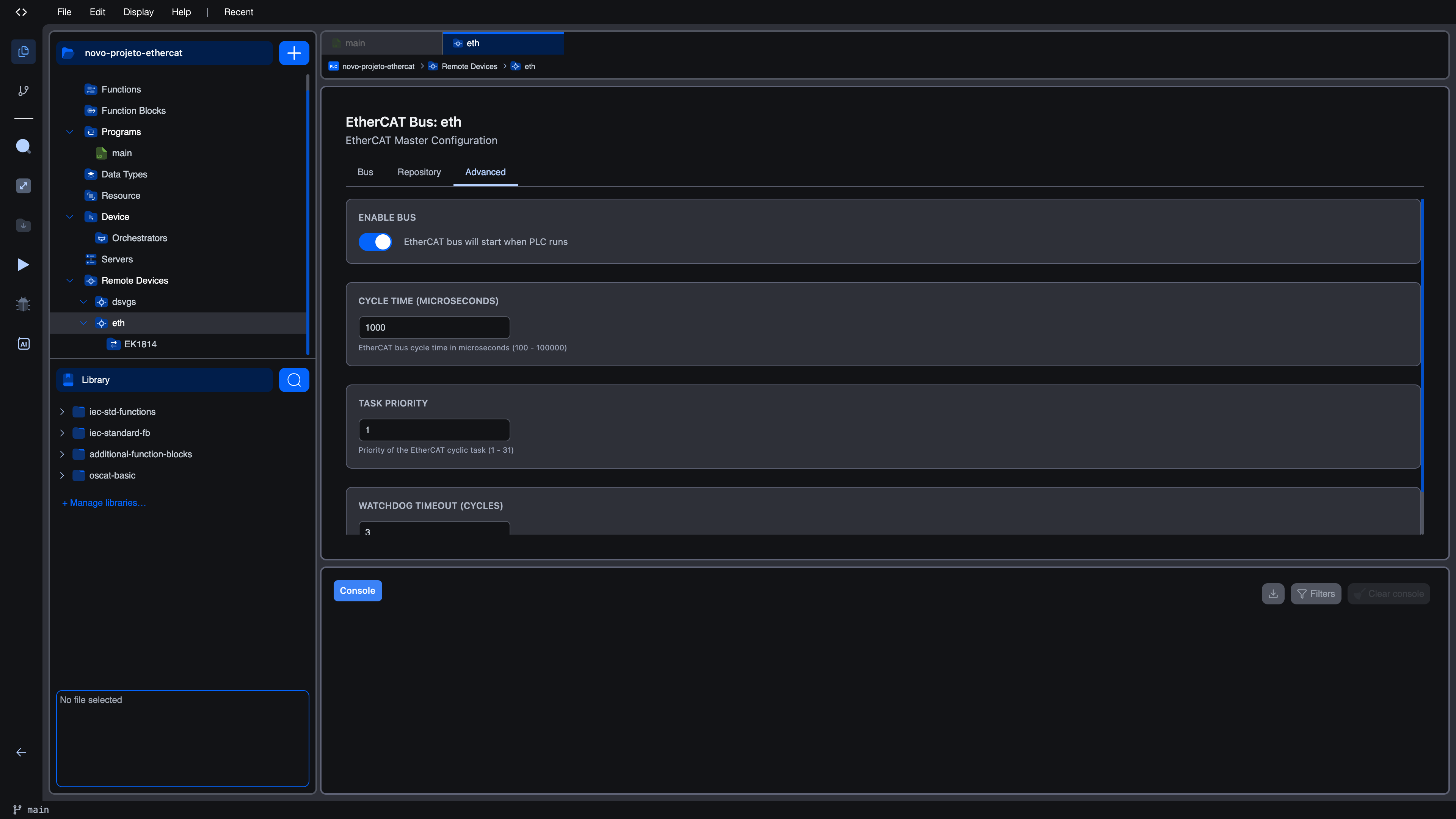This screenshot has width=1456, height=819.
Task: Switch to the Repository tab
Action: (x=419, y=172)
